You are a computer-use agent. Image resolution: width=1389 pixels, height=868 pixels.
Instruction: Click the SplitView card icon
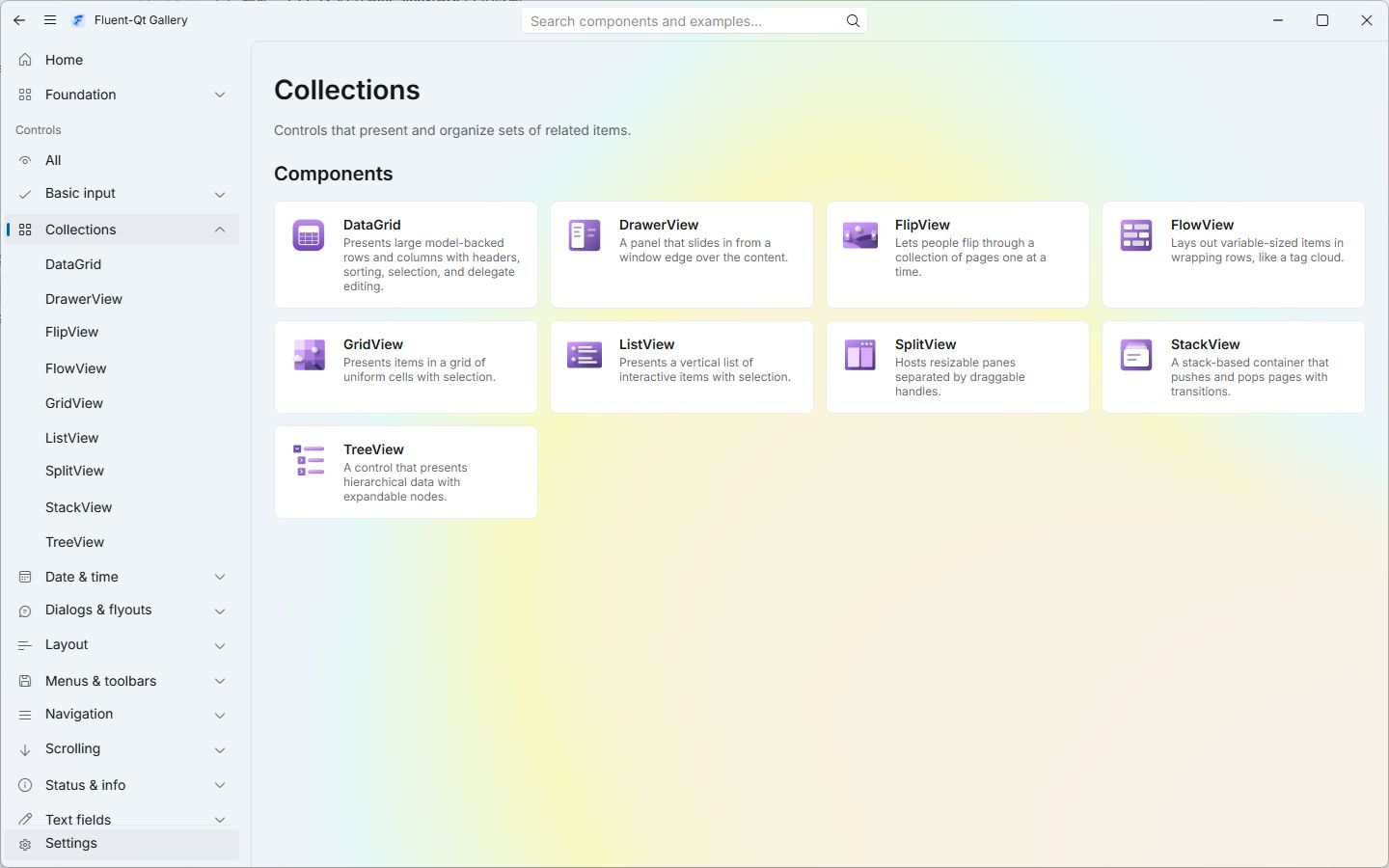pos(860,355)
